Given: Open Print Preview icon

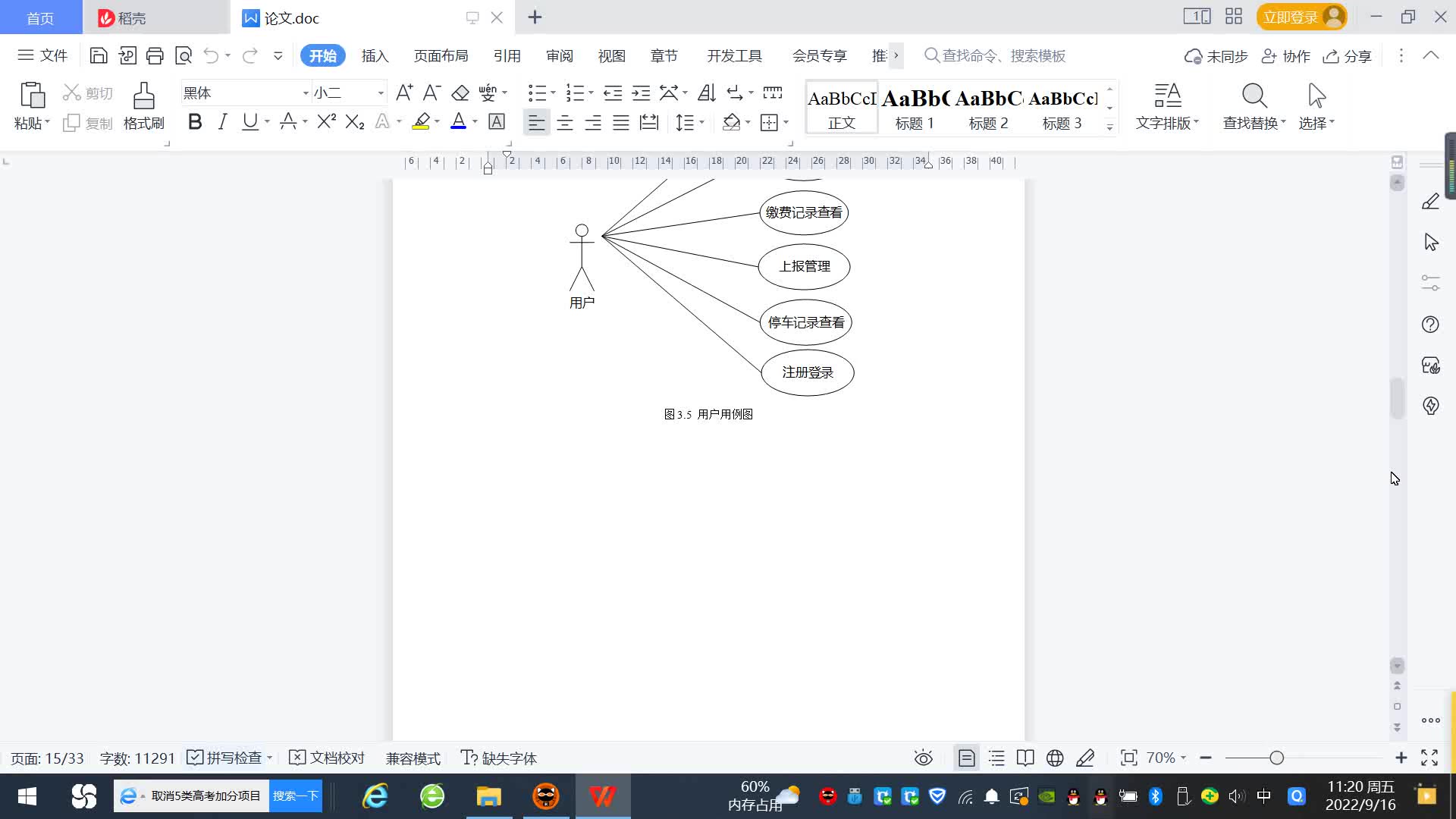Looking at the screenshot, I should point(184,55).
